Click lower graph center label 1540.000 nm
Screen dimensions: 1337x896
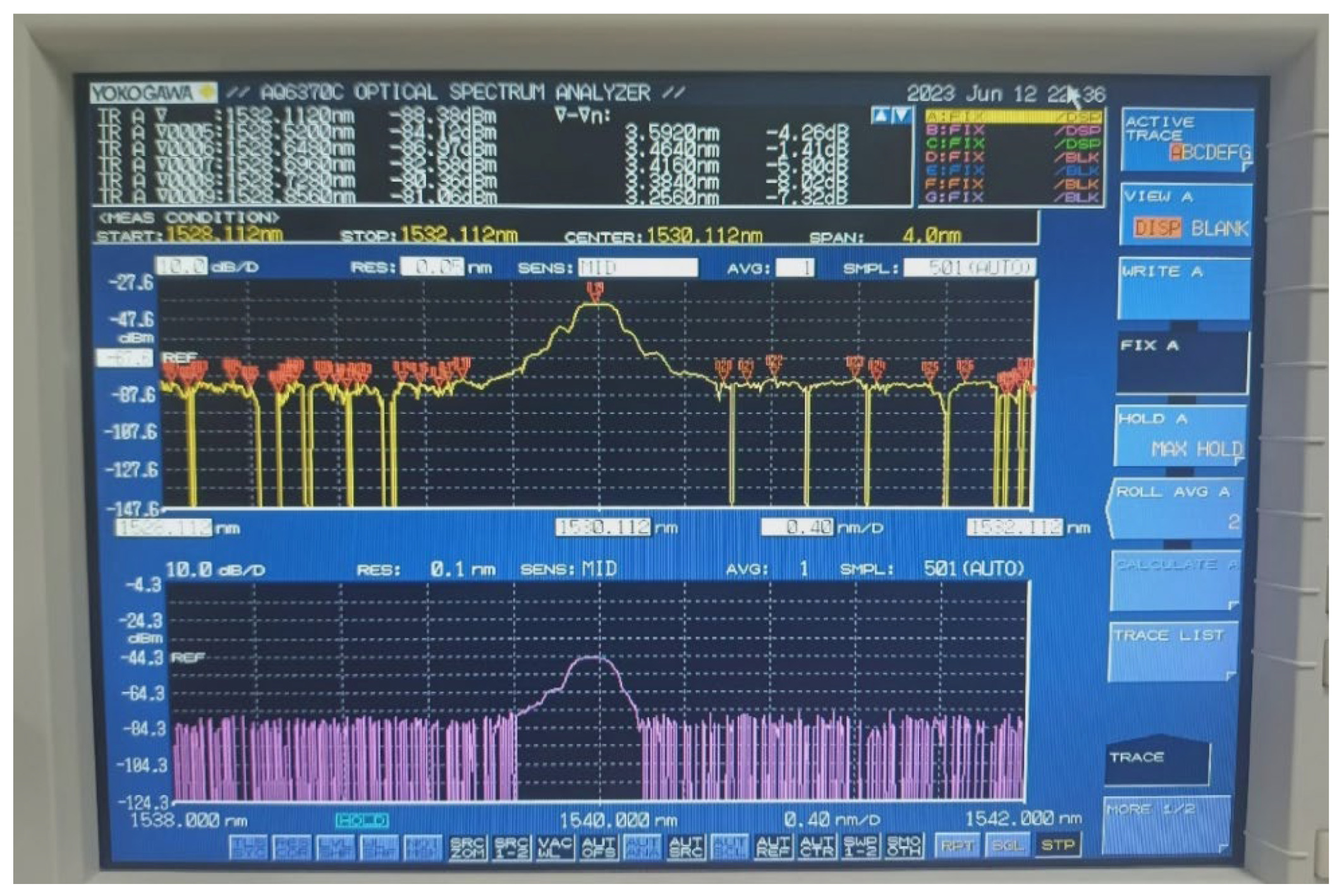pyautogui.click(x=618, y=821)
